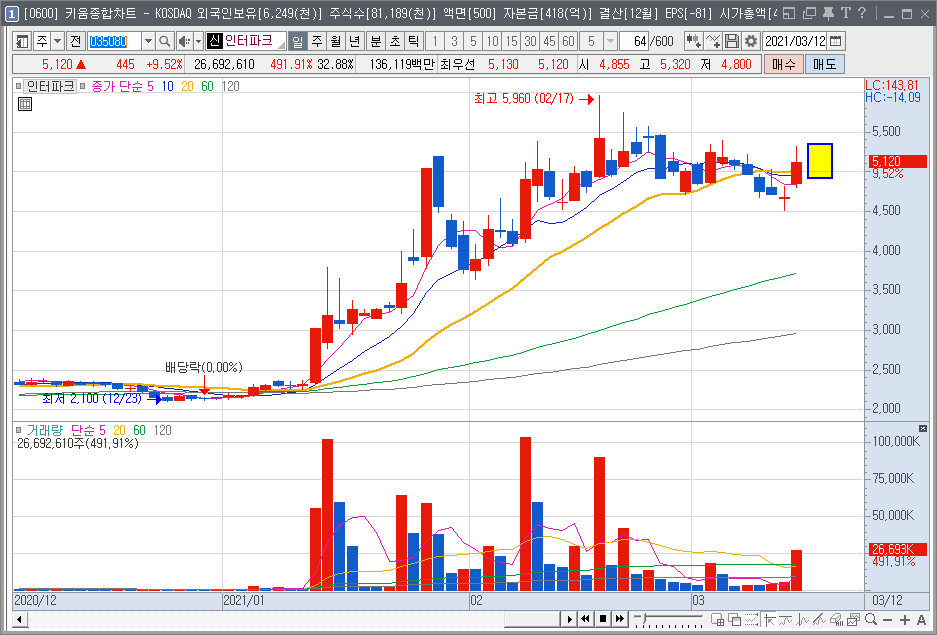
Task: Select the 60 interval button
Action: coord(568,41)
